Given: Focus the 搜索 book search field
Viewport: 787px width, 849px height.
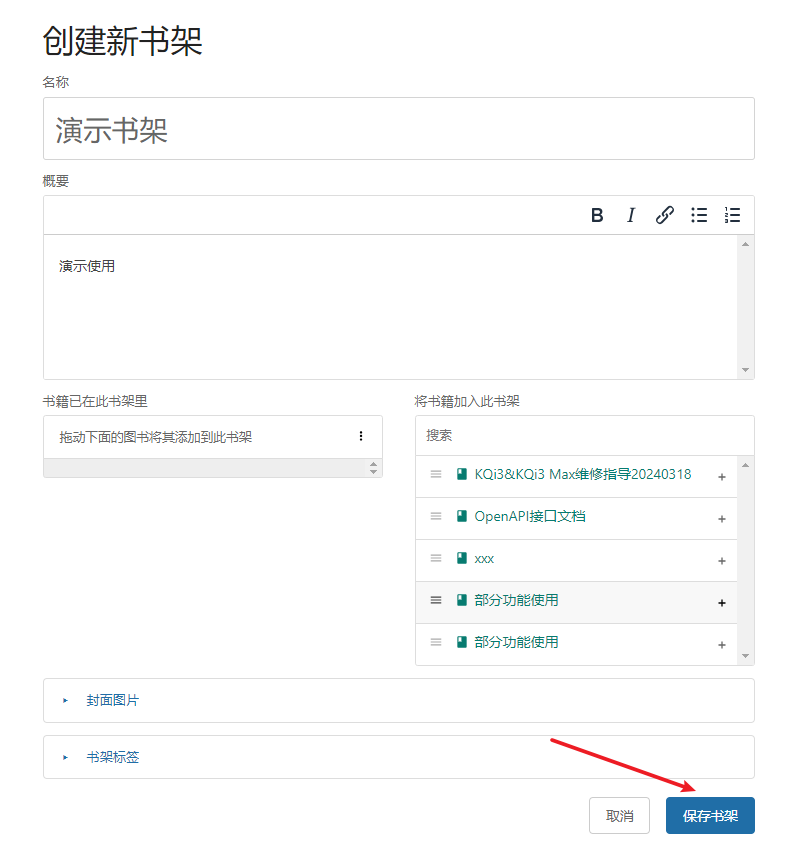Looking at the screenshot, I should [584, 436].
